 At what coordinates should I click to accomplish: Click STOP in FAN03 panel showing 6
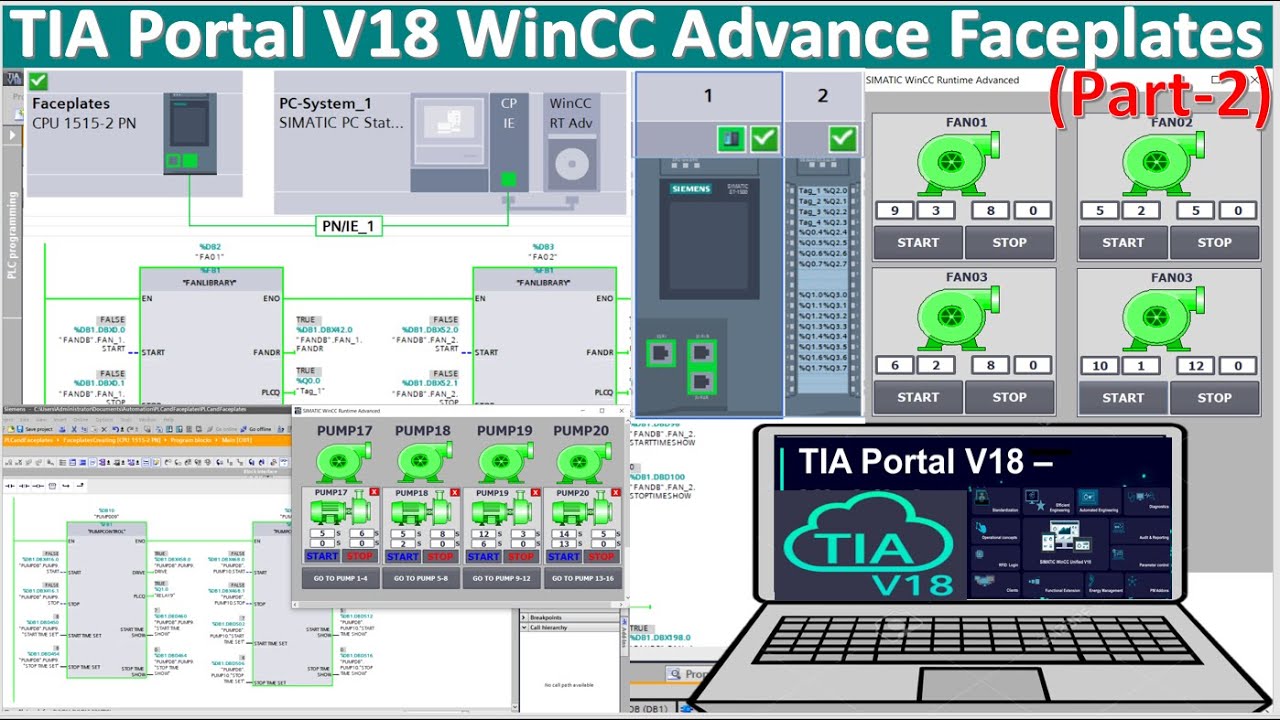click(1009, 397)
